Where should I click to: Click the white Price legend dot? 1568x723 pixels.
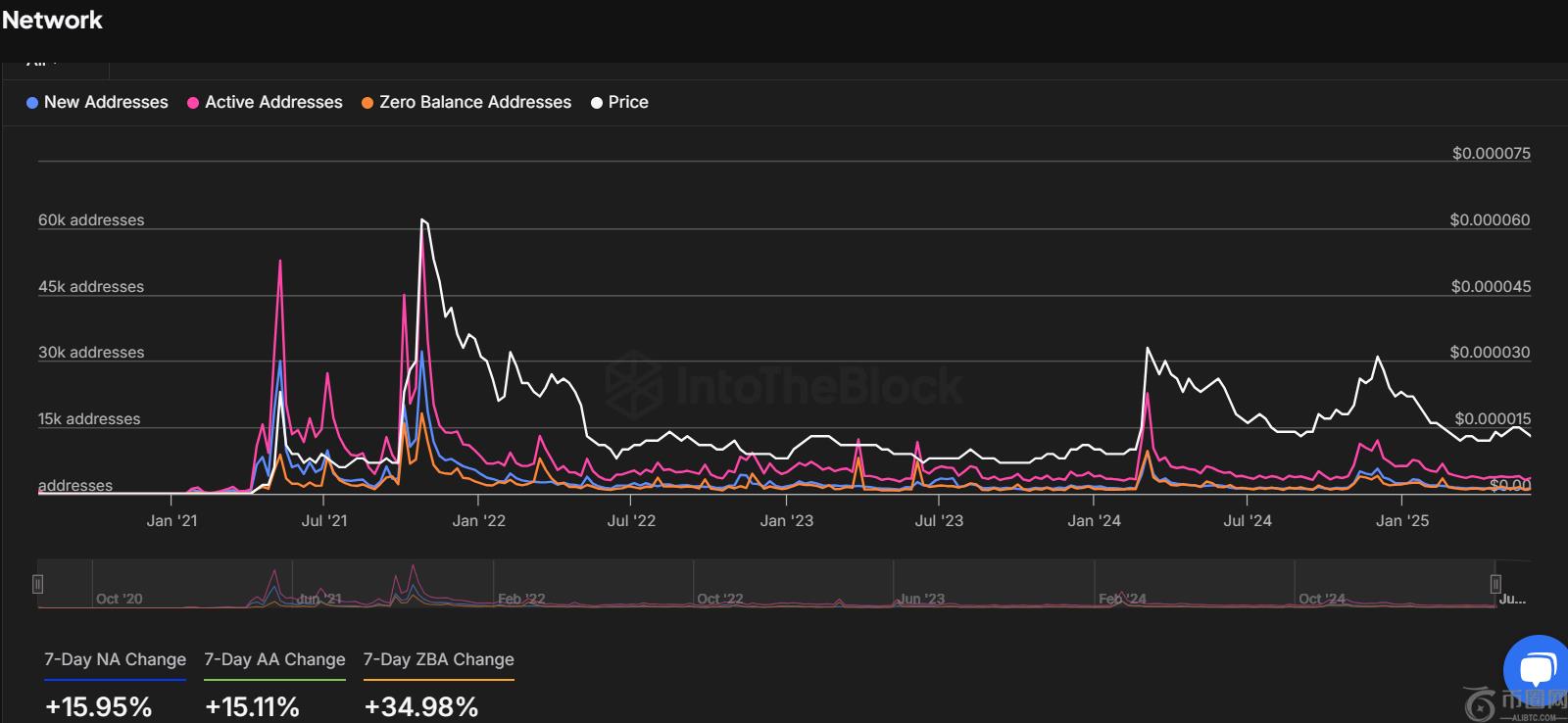(596, 103)
